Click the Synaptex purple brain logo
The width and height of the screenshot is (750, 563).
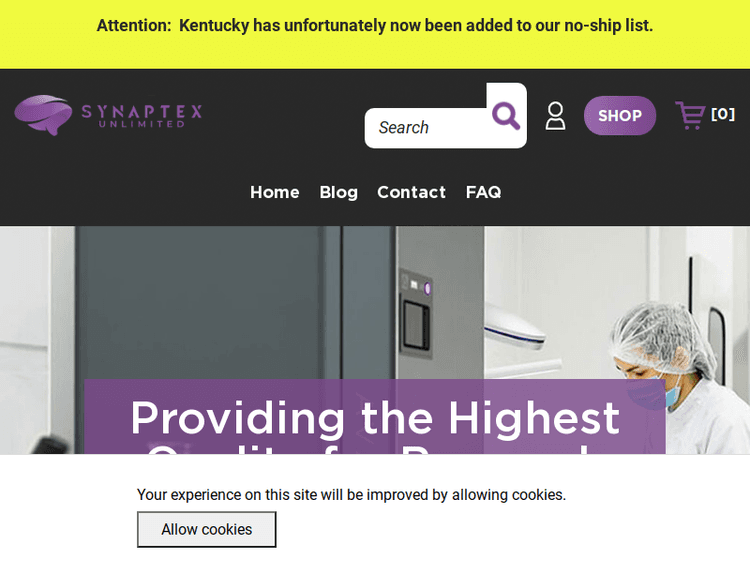pos(43,114)
